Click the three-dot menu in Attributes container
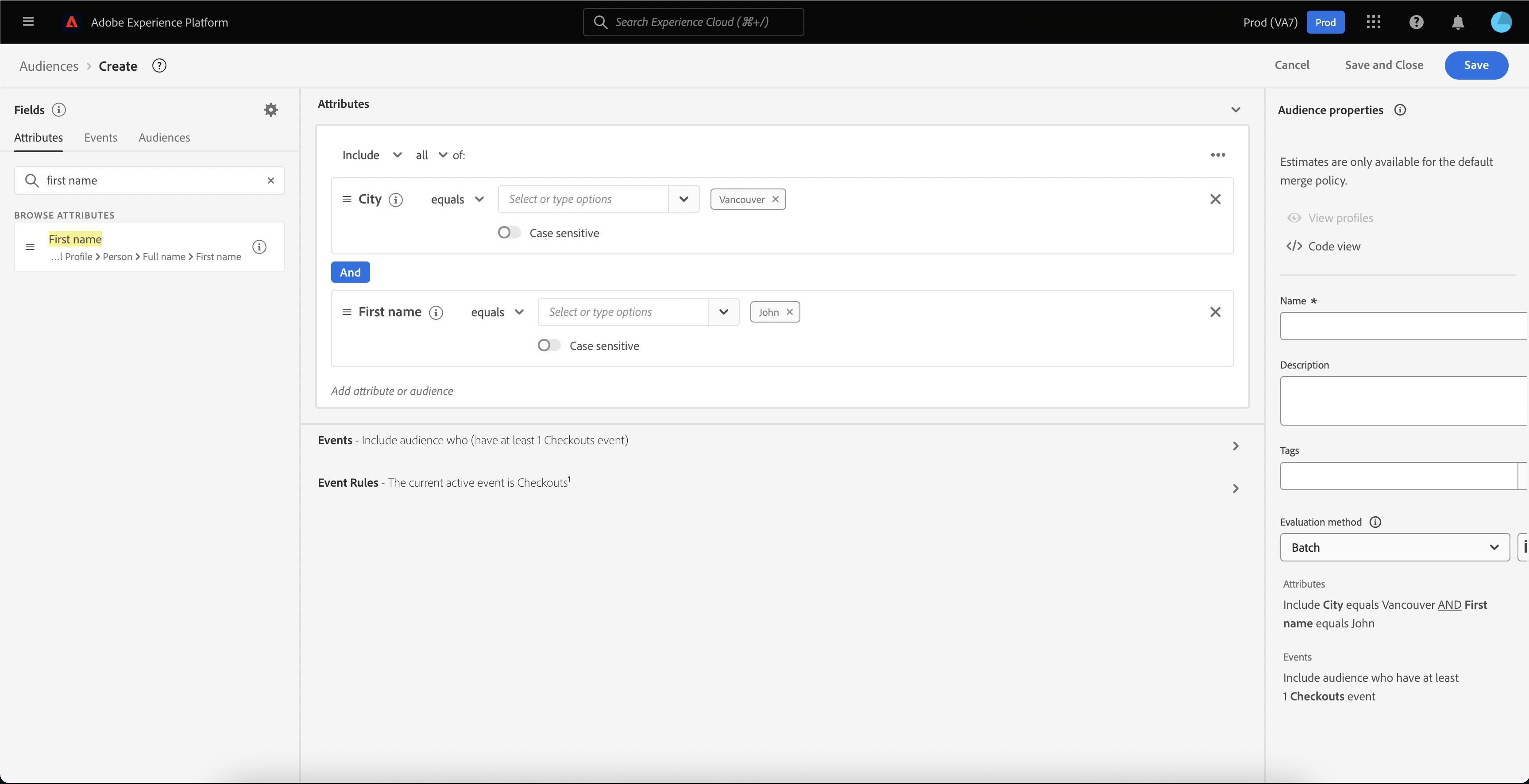Image resolution: width=1529 pixels, height=784 pixels. [1218, 155]
